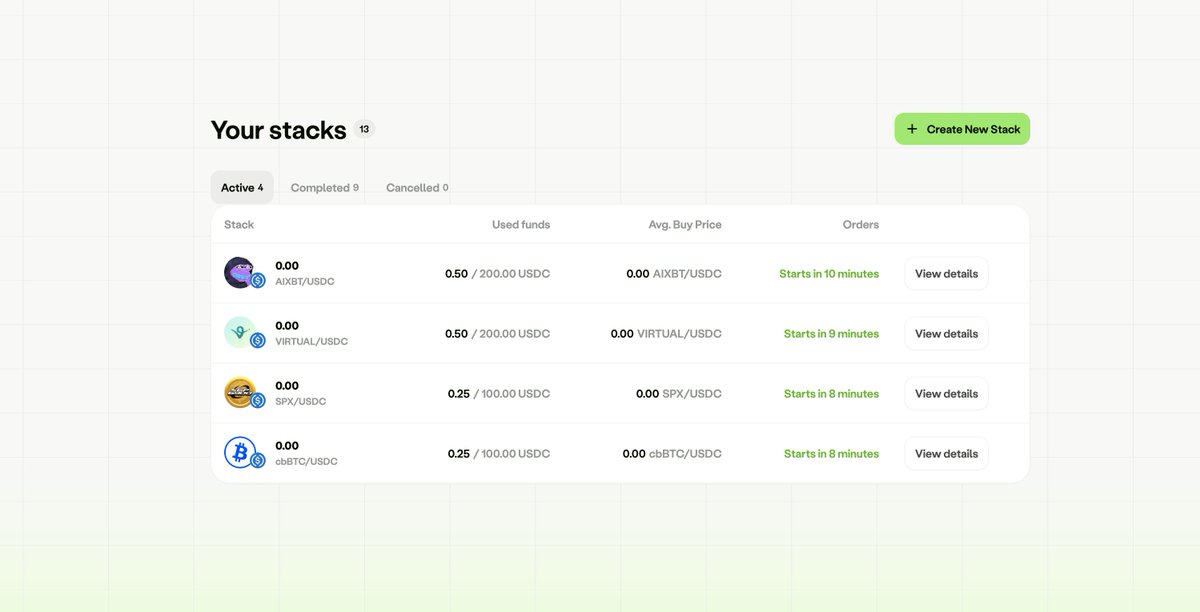This screenshot has width=1200, height=612.
Task: Switch to the Active tab
Action: (x=242, y=187)
